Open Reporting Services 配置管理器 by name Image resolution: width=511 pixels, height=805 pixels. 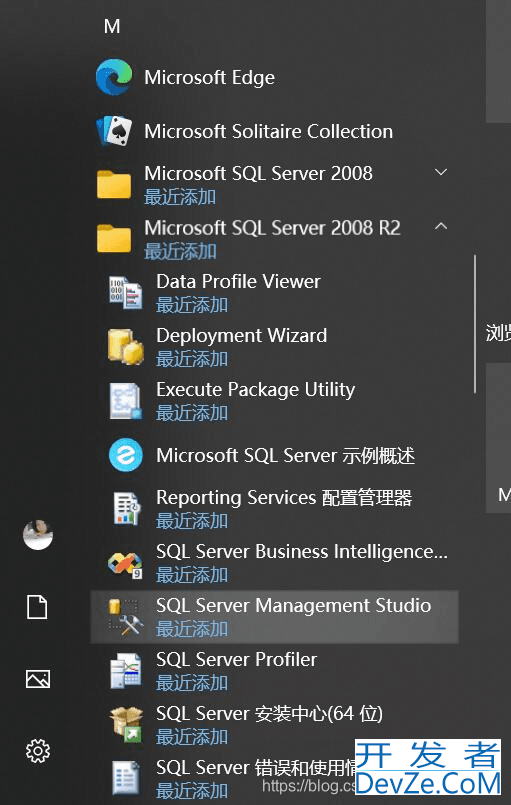(284, 497)
